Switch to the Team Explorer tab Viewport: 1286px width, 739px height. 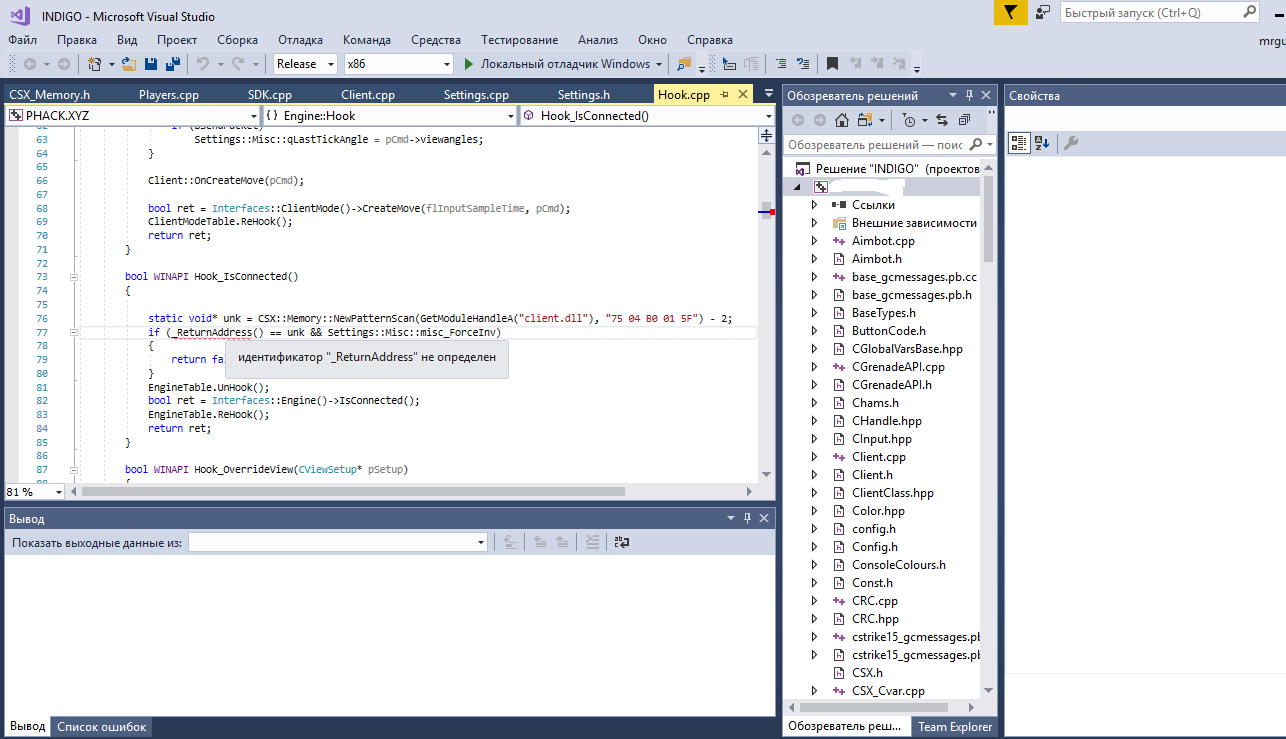(955, 727)
